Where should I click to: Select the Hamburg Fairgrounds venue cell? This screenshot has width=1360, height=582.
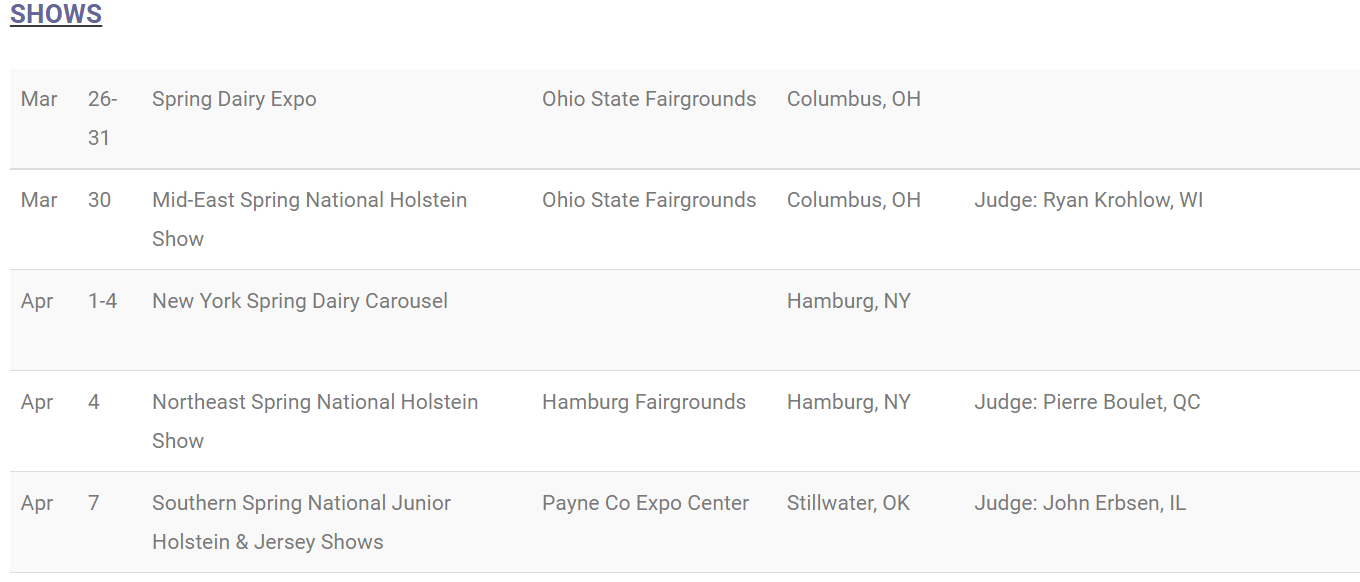(x=644, y=402)
